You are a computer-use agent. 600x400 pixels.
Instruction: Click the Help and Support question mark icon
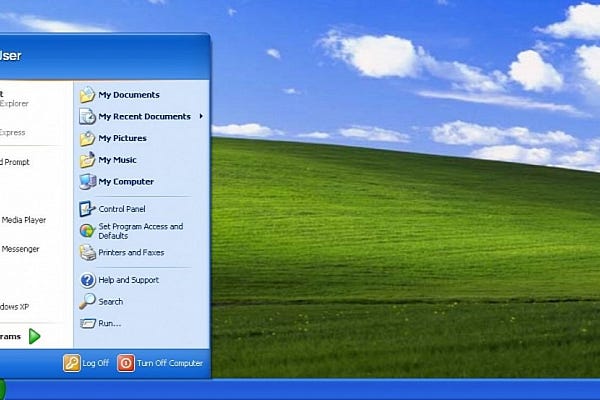(x=87, y=280)
